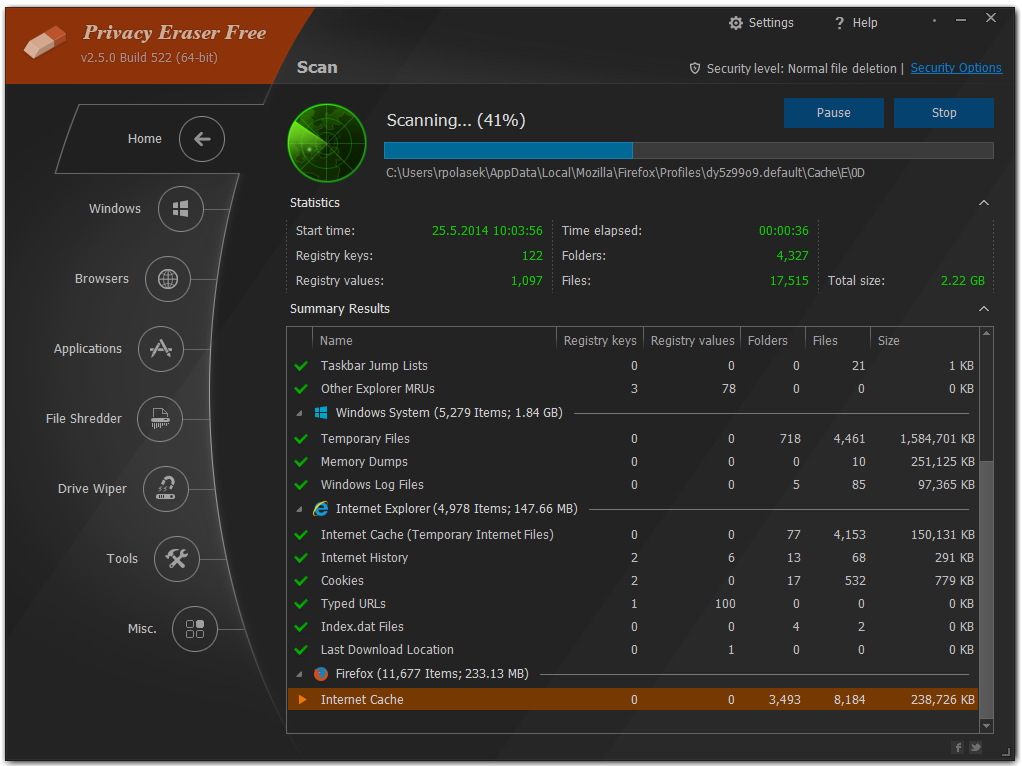Select the Internet Cache (Temporary Internet Files) row
1022x766 pixels.
pos(633,535)
